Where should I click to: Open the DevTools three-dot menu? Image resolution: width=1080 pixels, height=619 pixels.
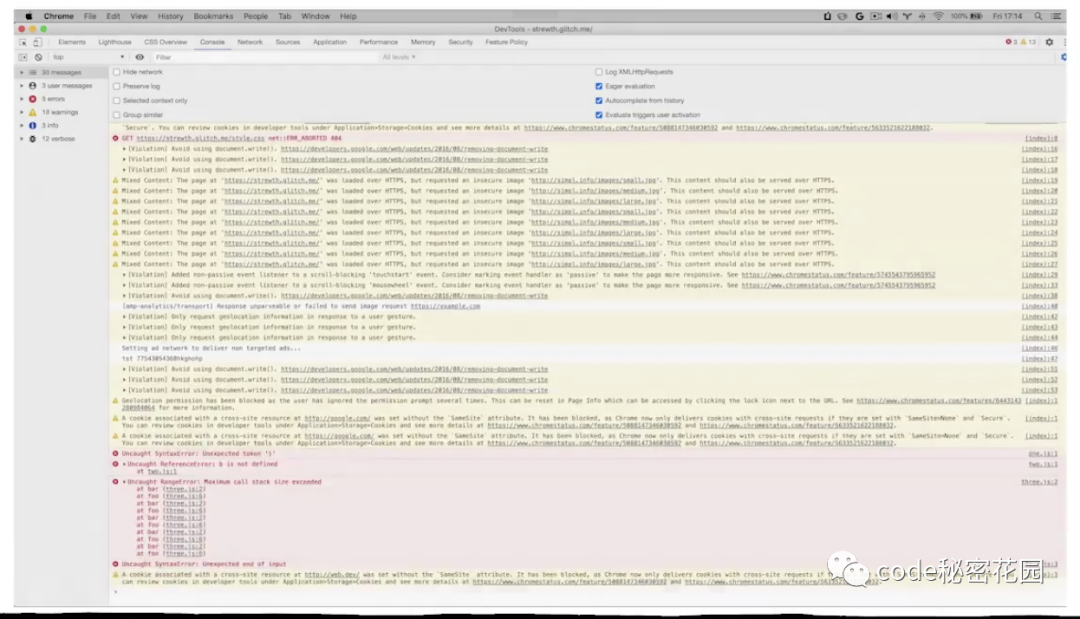click(1064, 42)
